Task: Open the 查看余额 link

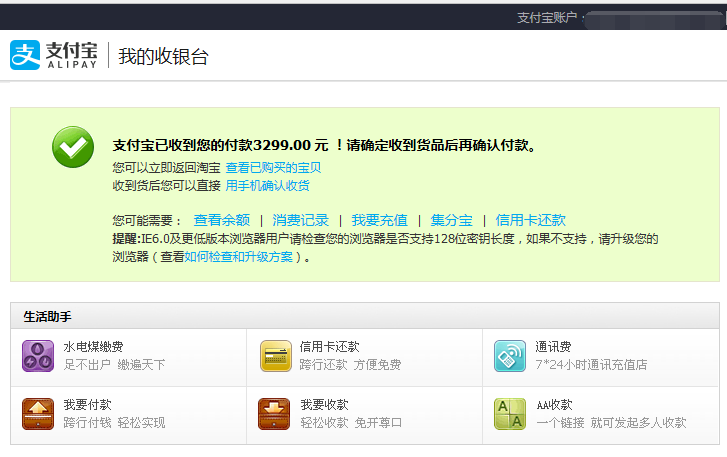Action: [222, 220]
